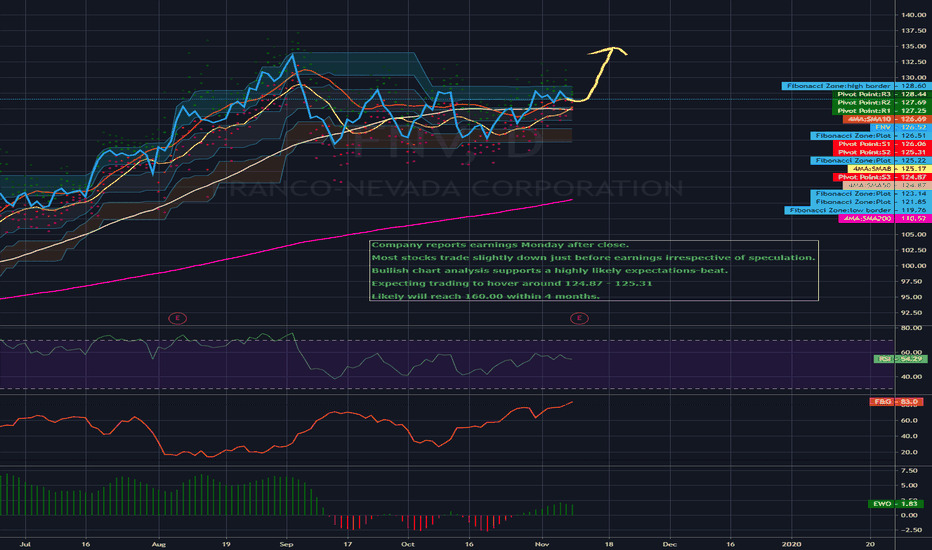Click the Oct date on time axis
This screenshot has width=932, height=550.
(408, 544)
